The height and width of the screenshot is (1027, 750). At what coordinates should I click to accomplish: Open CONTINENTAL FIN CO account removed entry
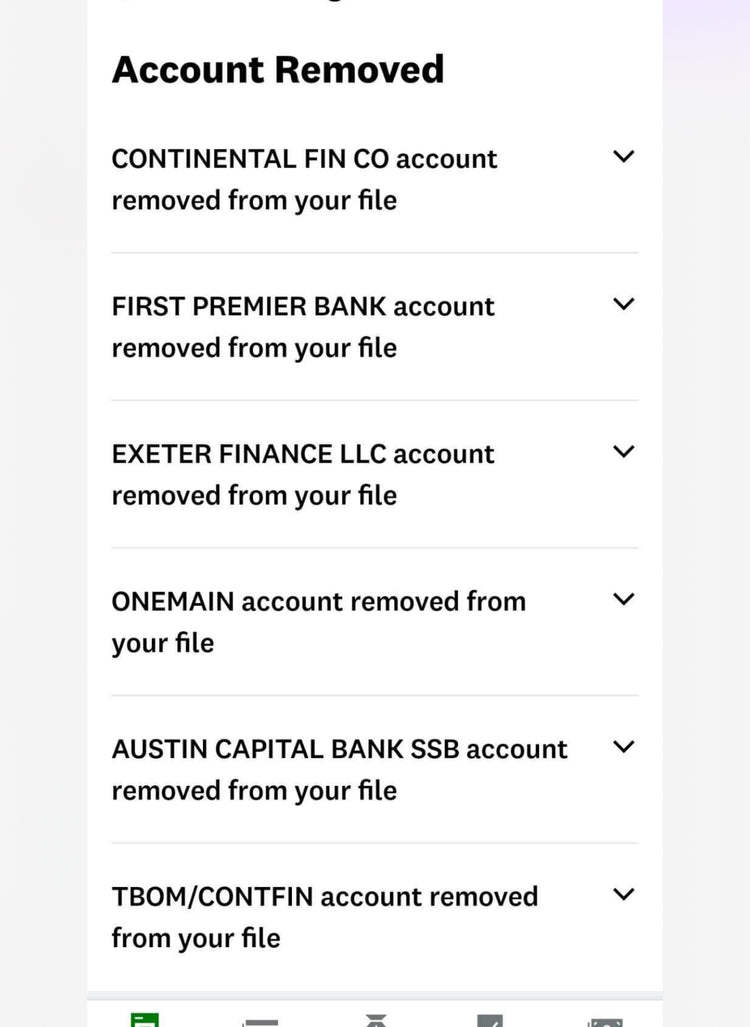coord(304,179)
